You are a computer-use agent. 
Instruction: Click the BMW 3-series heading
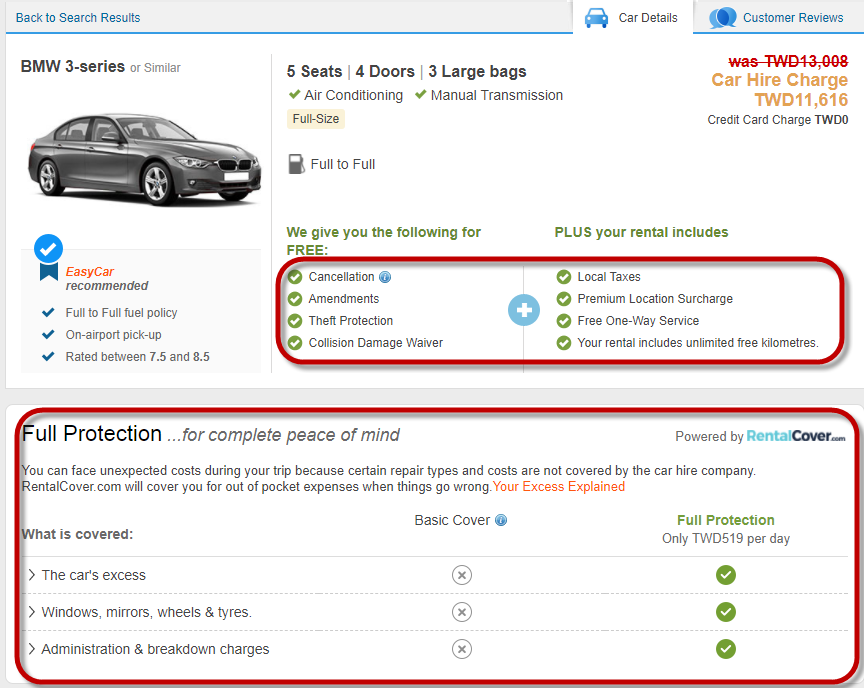point(73,67)
